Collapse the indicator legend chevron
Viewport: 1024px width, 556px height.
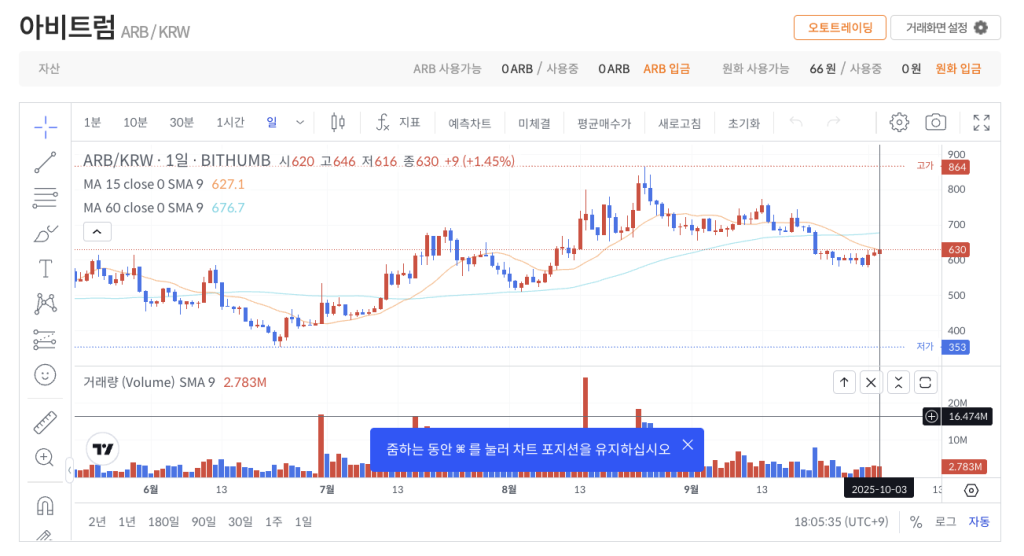tap(97, 232)
